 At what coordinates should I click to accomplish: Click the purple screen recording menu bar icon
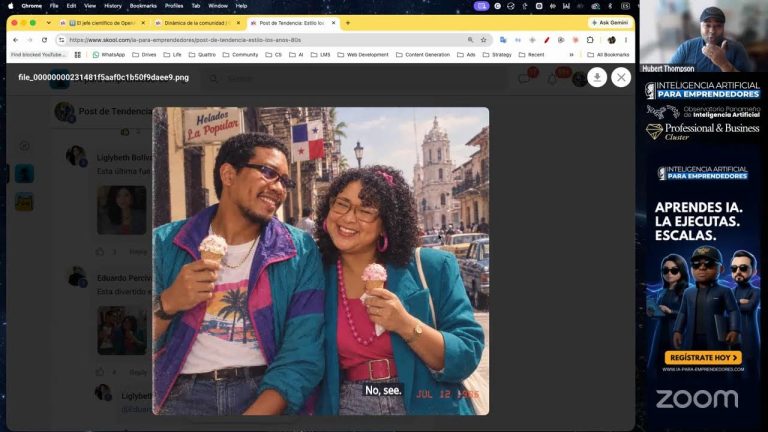click(x=481, y=6)
